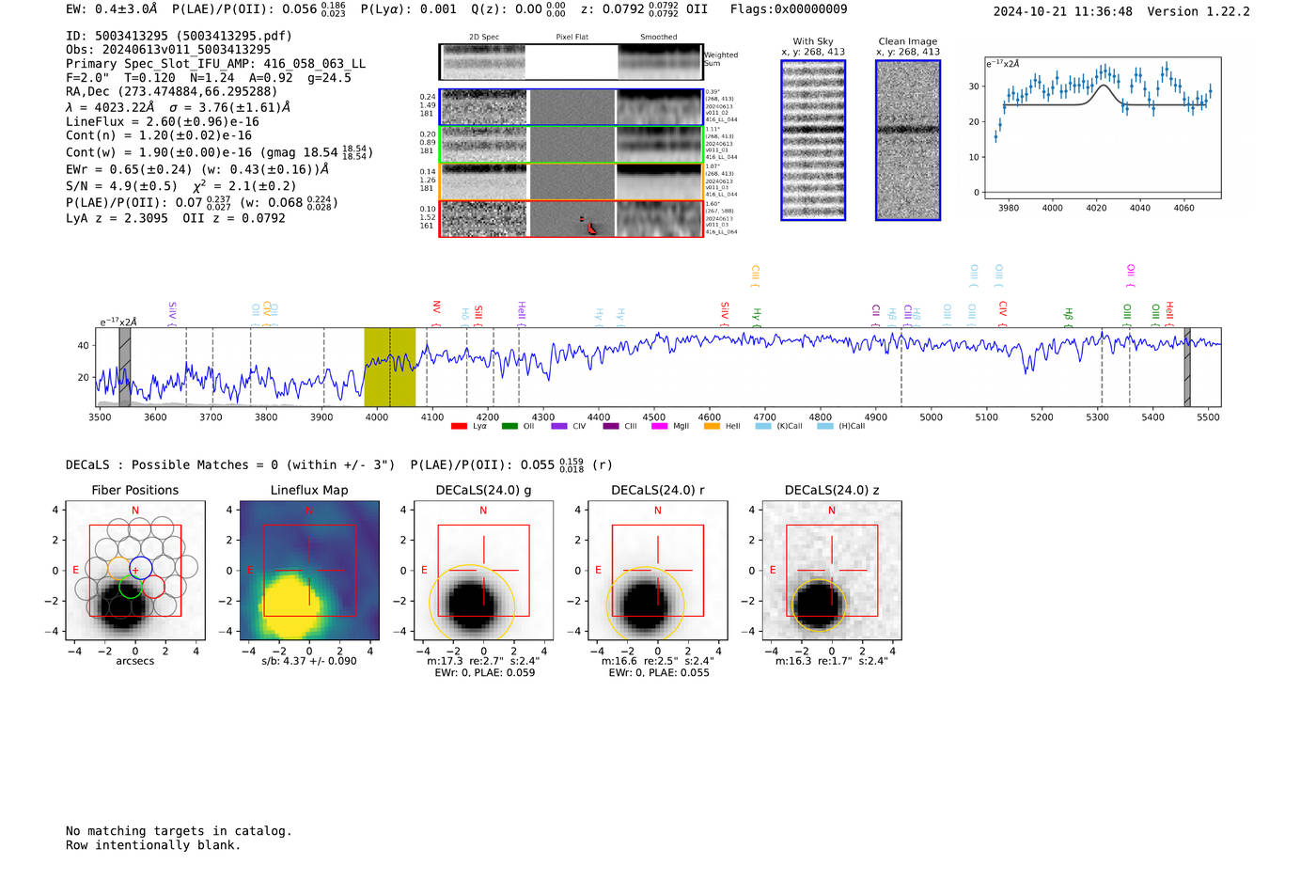Click the red Lyα legend swatch

(459, 426)
